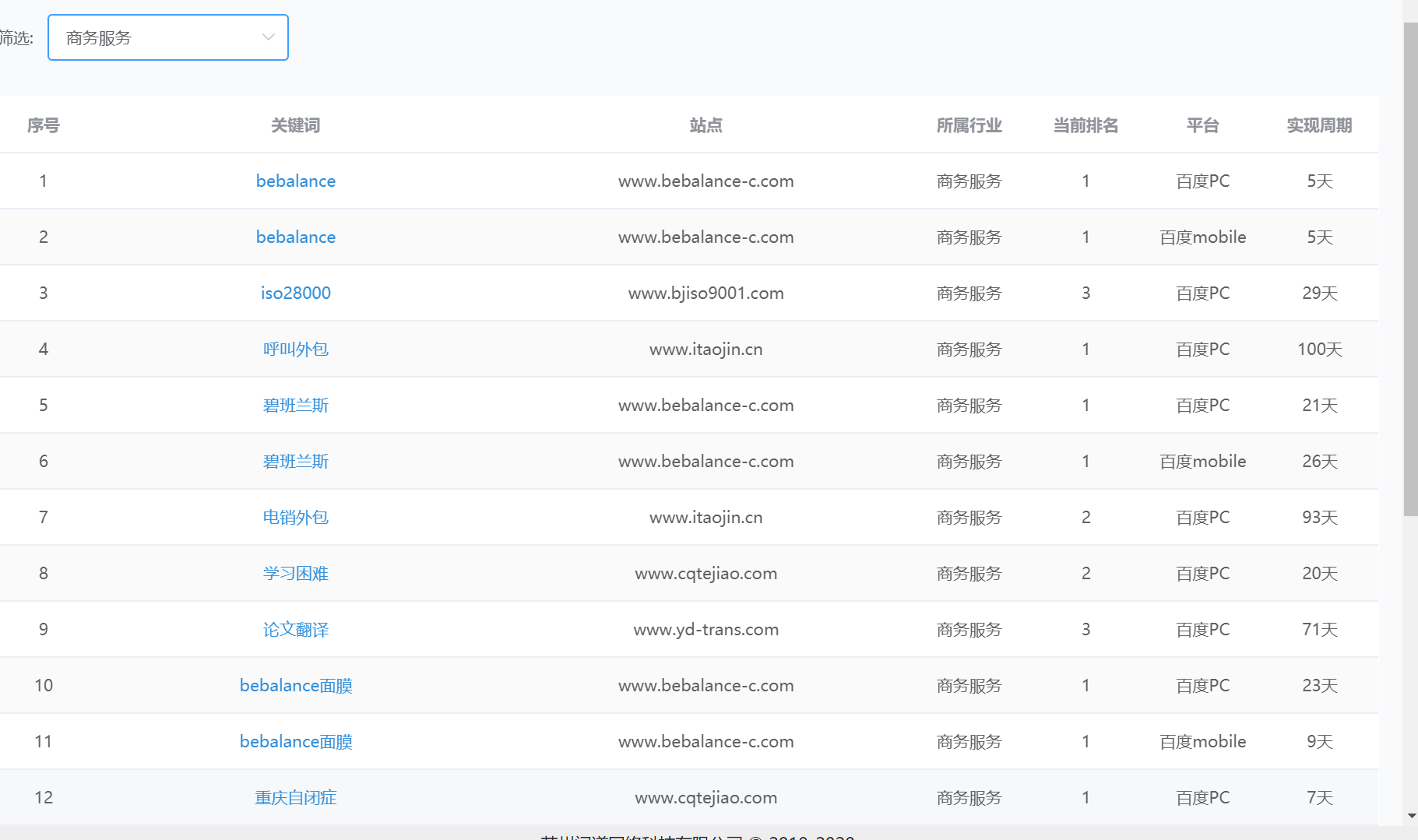Click the 9天 period cell
Screen dimensions: 1418x840
1320,741
